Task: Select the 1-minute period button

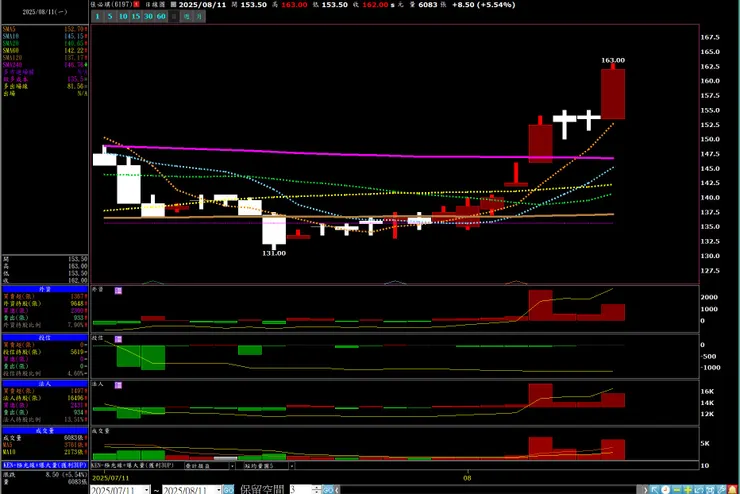Action: pyautogui.click(x=97, y=17)
